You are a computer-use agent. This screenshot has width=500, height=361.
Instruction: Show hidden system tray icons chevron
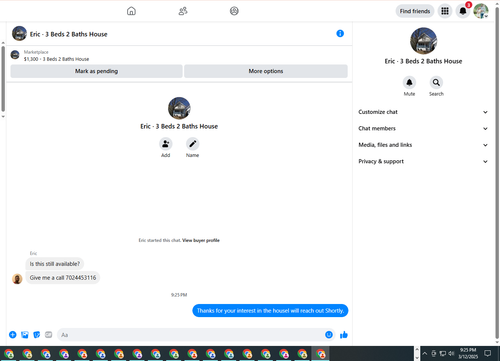tap(425, 353)
